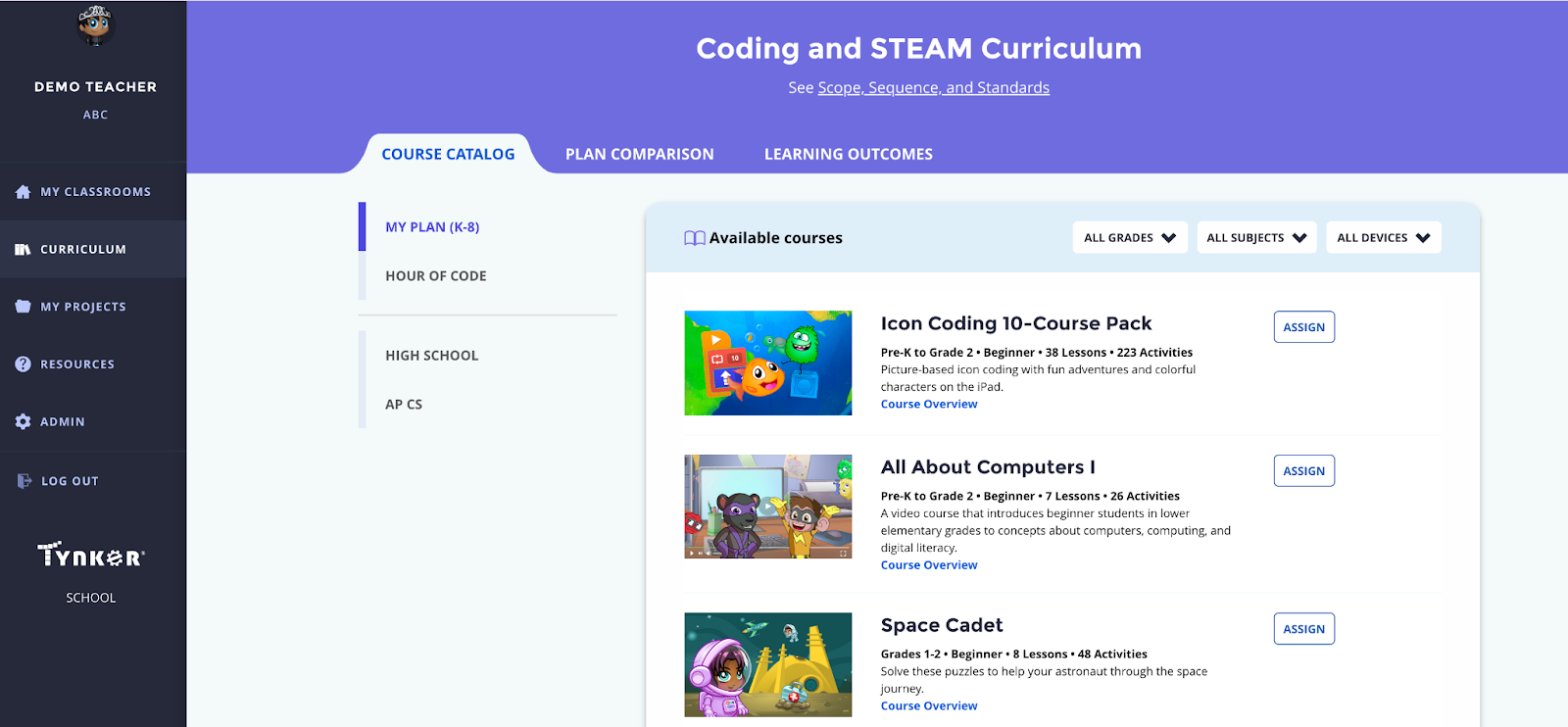1568x727 pixels.
Task: Go to Curriculum in the sidebar
Action: pos(83,250)
